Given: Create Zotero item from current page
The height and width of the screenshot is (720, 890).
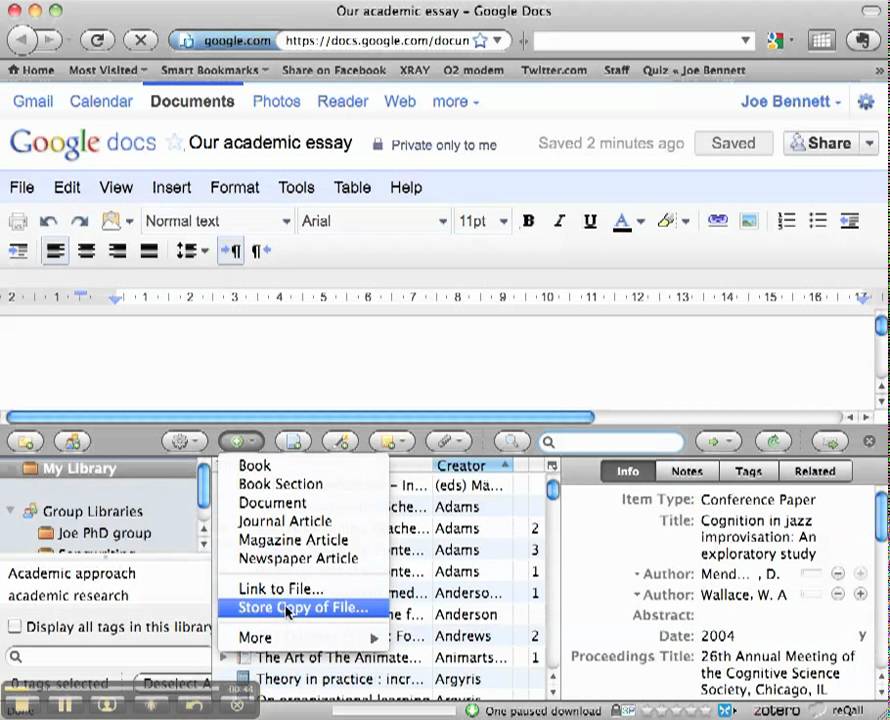Looking at the screenshot, I should click(293, 442).
